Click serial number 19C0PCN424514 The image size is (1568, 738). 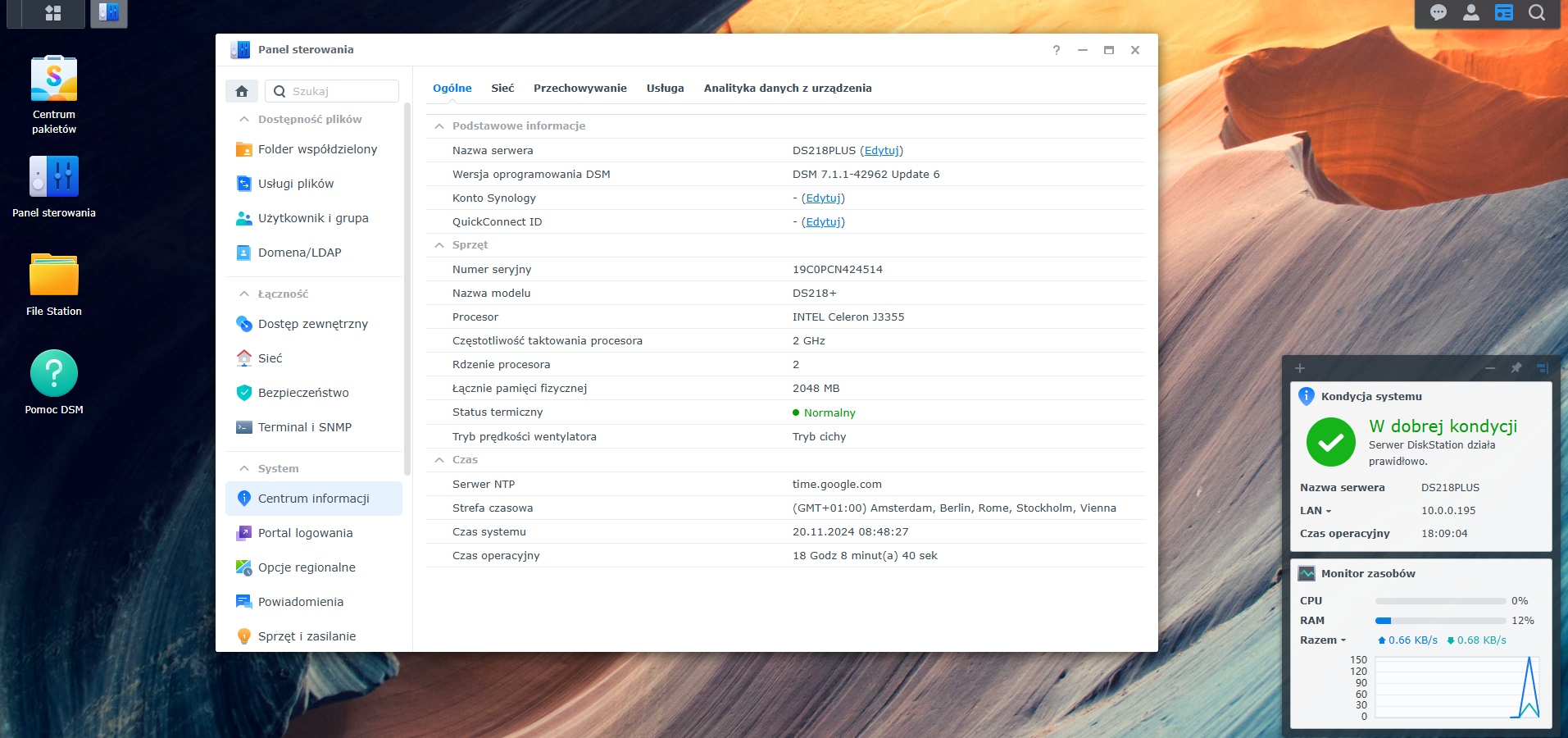tap(838, 270)
